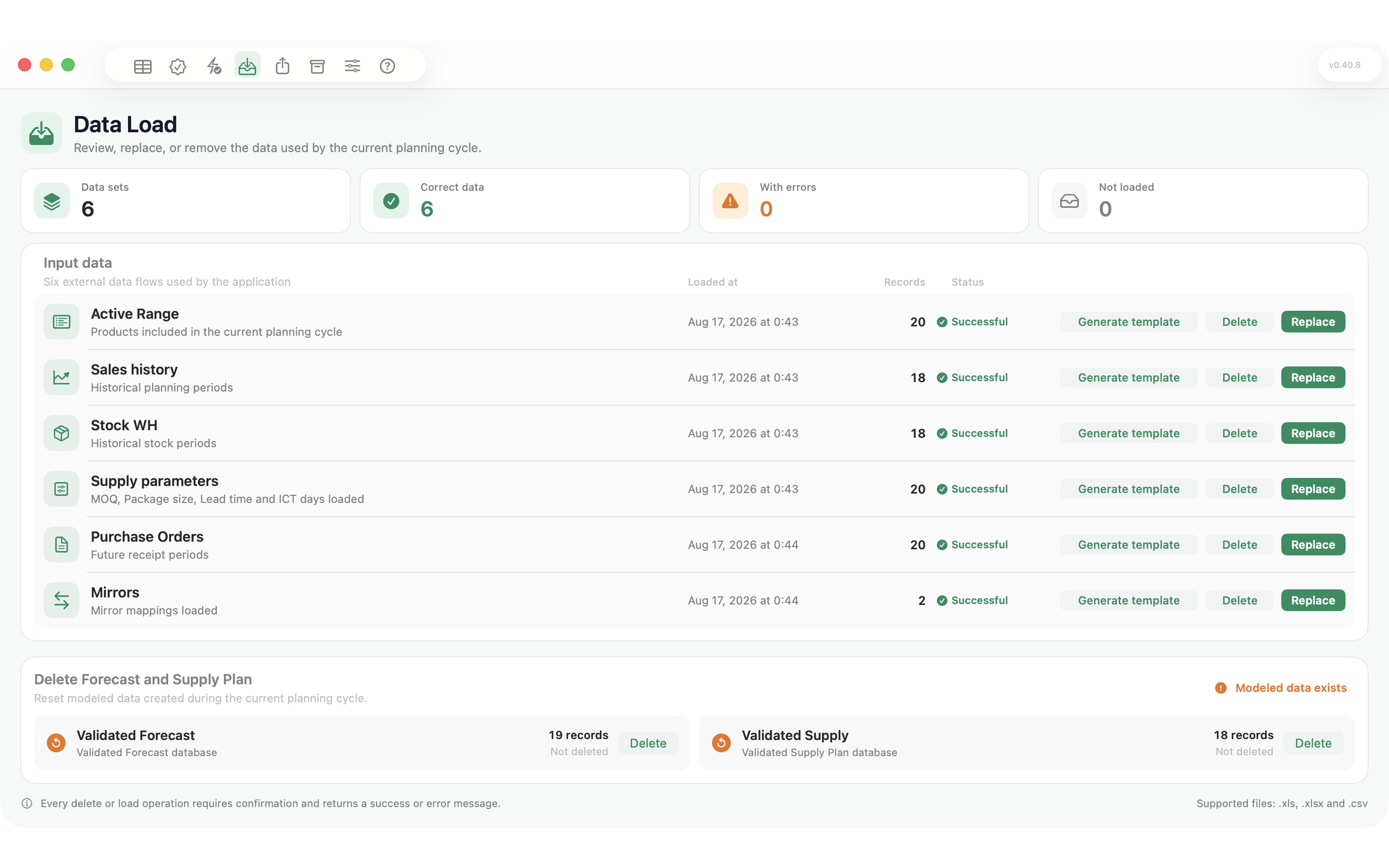Click the Data sets layers icon
Image resolution: width=1389 pixels, height=868 pixels.
pyautogui.click(x=52, y=201)
